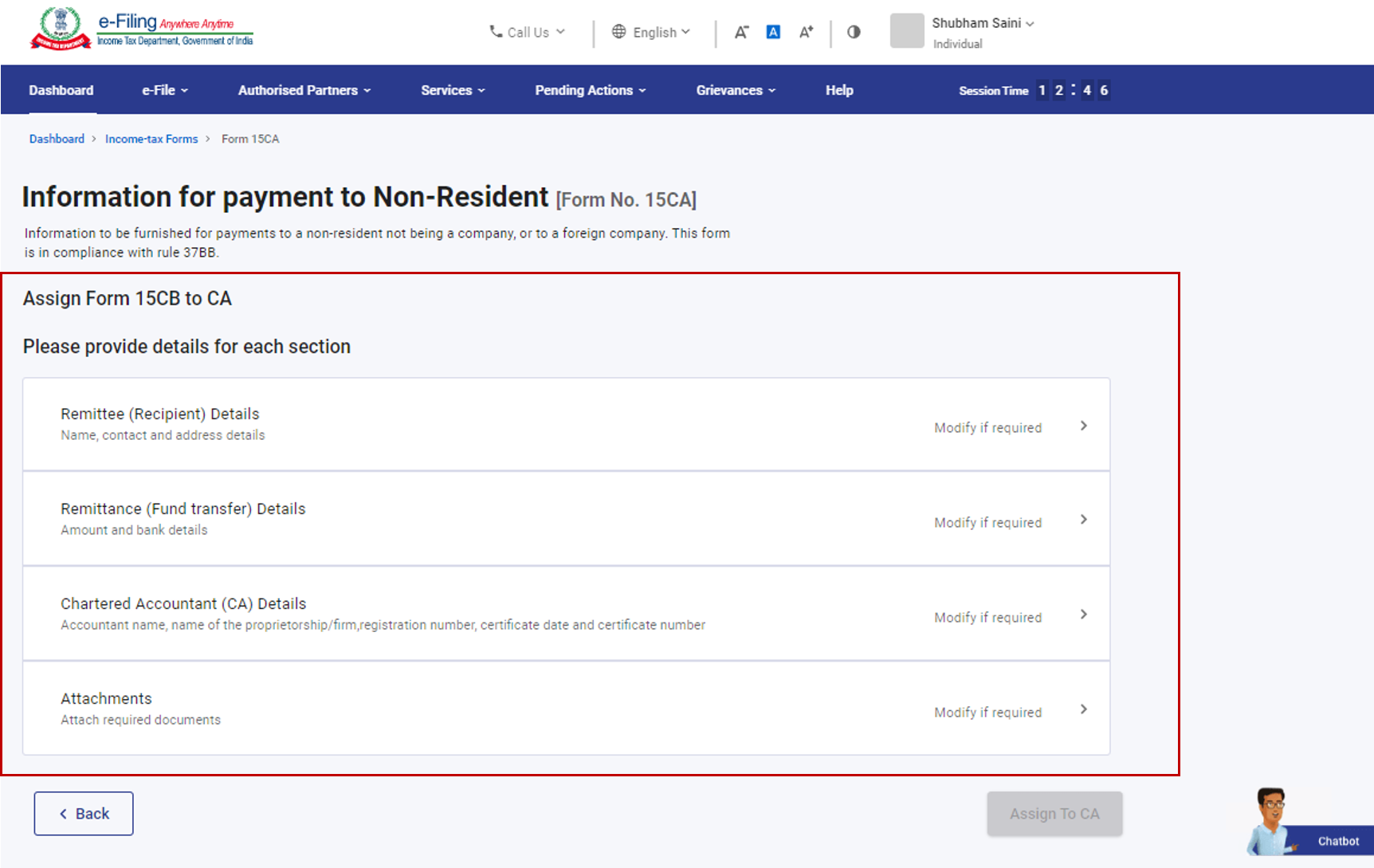Viewport: 1374px width, 868px height.
Task: Open the e-File menu
Action: [x=165, y=90]
